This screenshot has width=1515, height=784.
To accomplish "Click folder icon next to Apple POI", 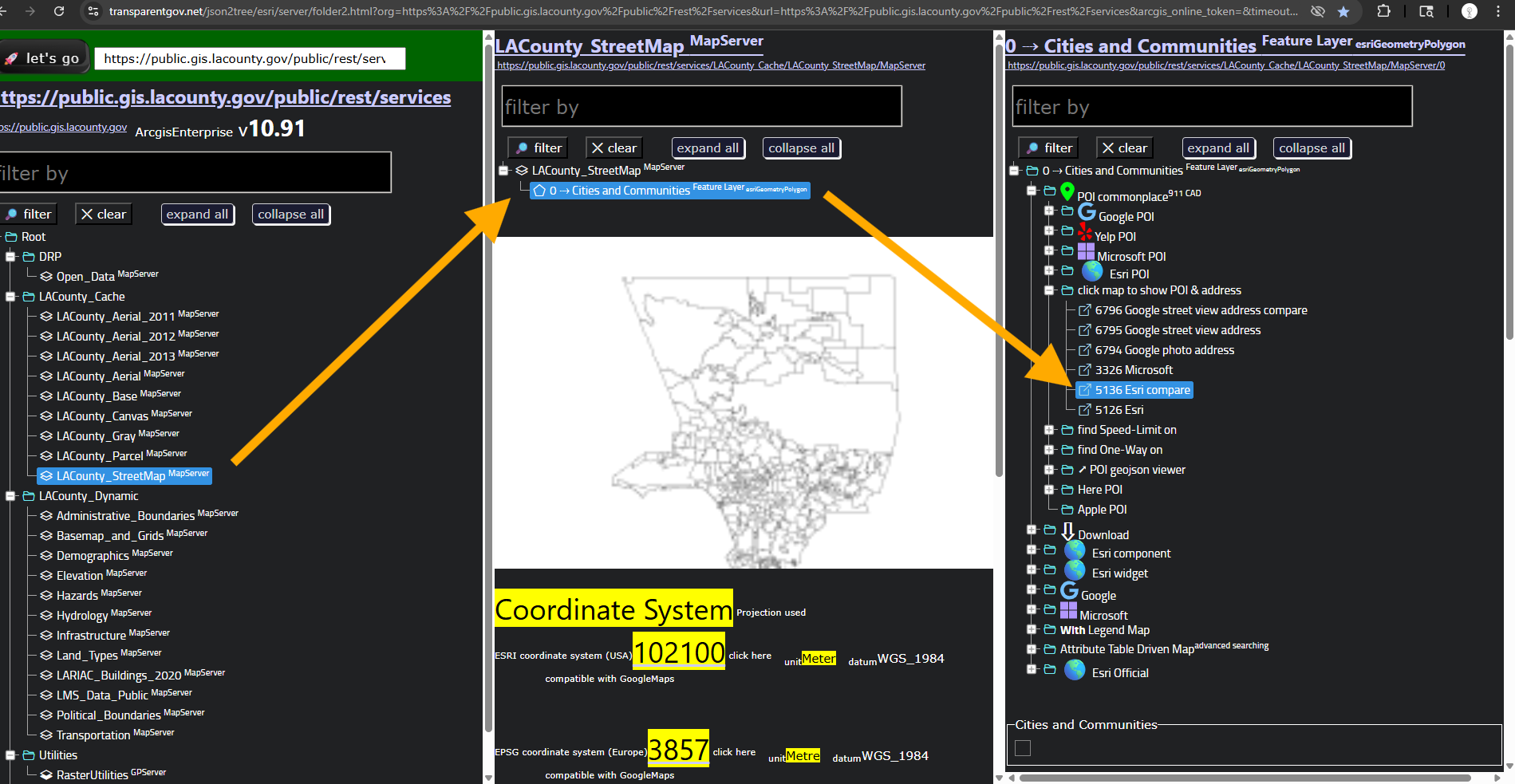I will click(x=1067, y=510).
